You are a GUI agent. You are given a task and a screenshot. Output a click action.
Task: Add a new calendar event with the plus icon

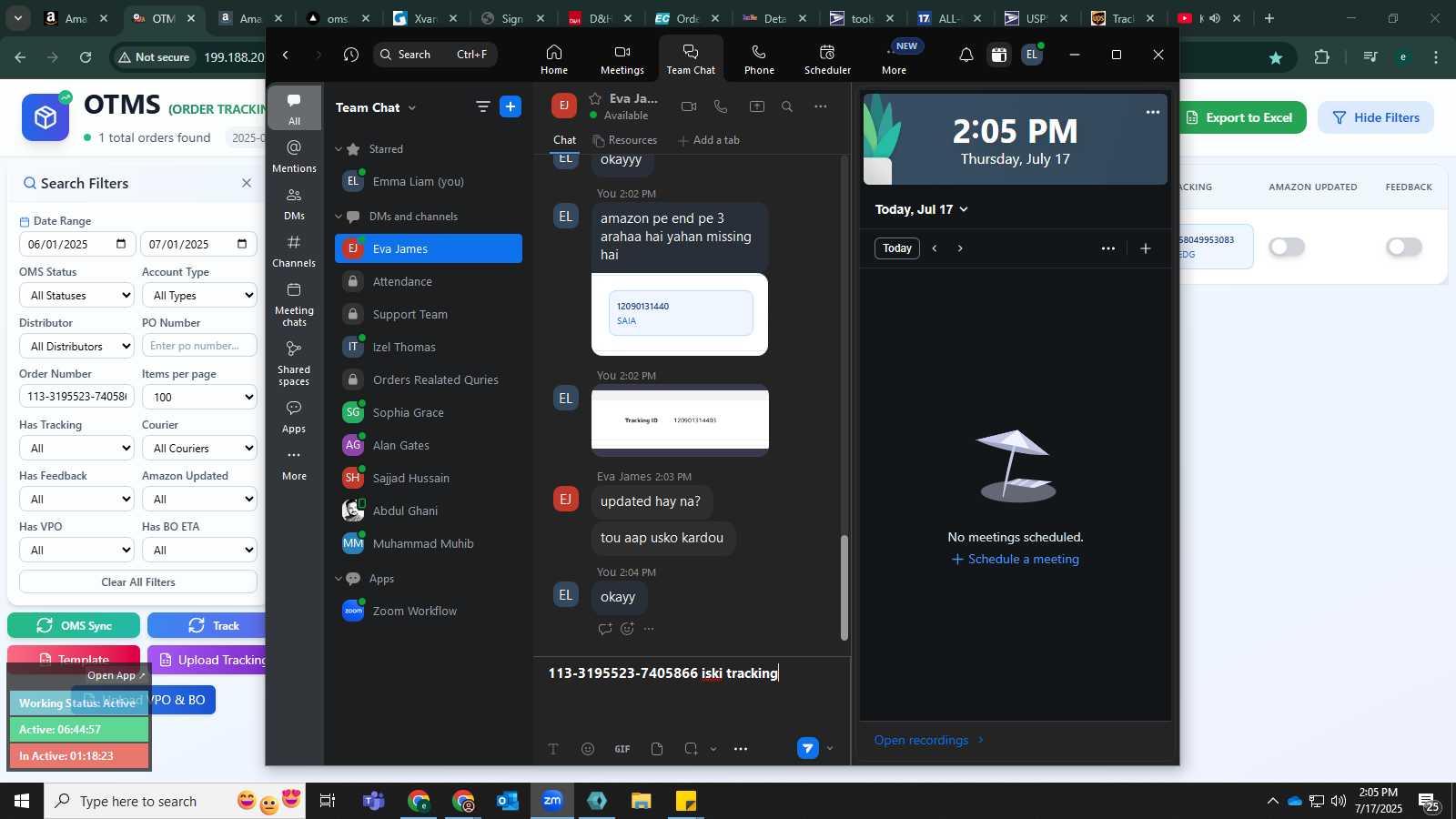(1146, 248)
